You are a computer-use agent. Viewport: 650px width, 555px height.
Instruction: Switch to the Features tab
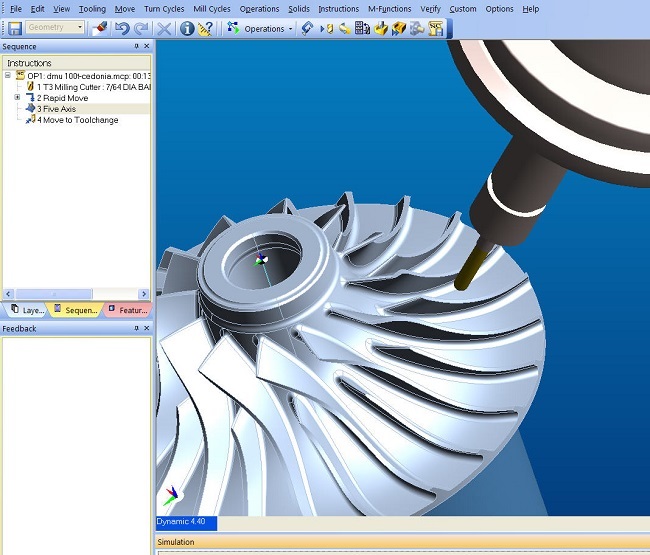pos(126,310)
